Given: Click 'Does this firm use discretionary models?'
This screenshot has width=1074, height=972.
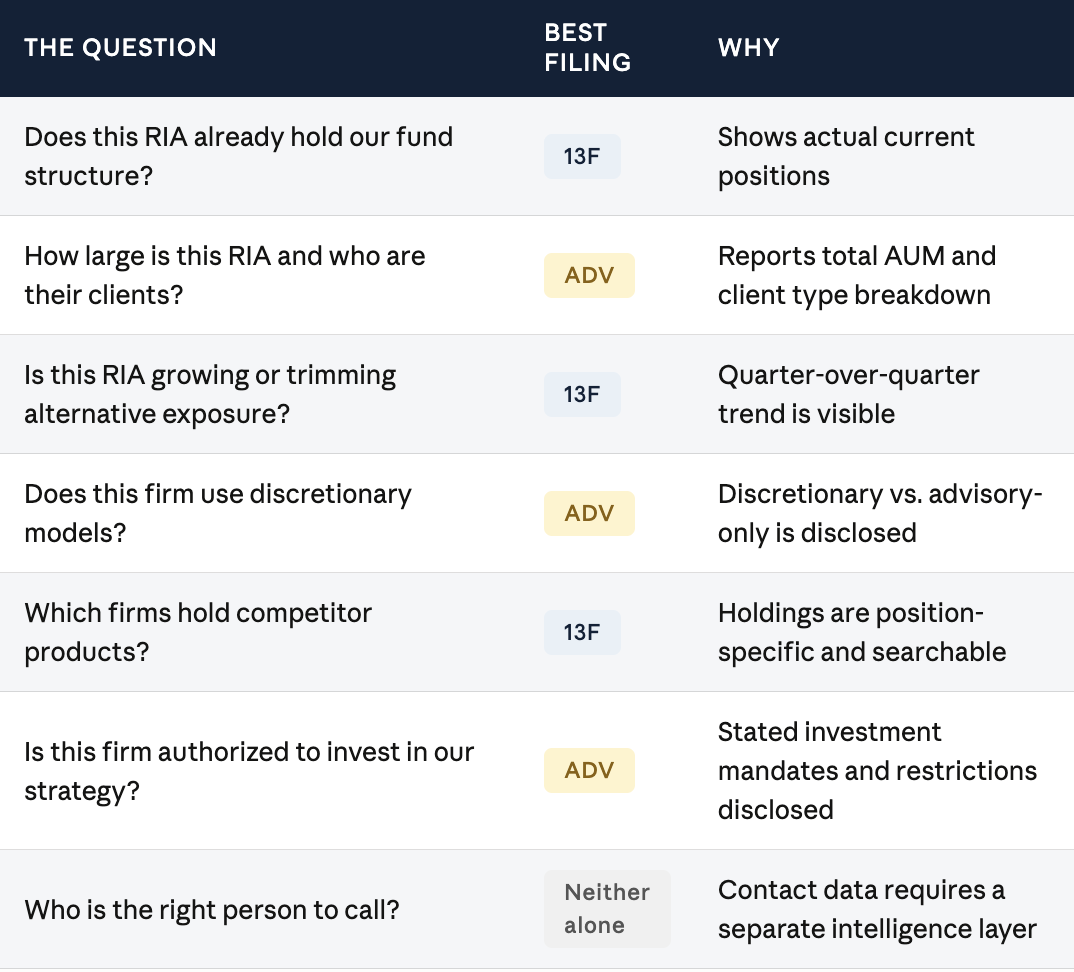Looking at the screenshot, I should (x=218, y=513).
